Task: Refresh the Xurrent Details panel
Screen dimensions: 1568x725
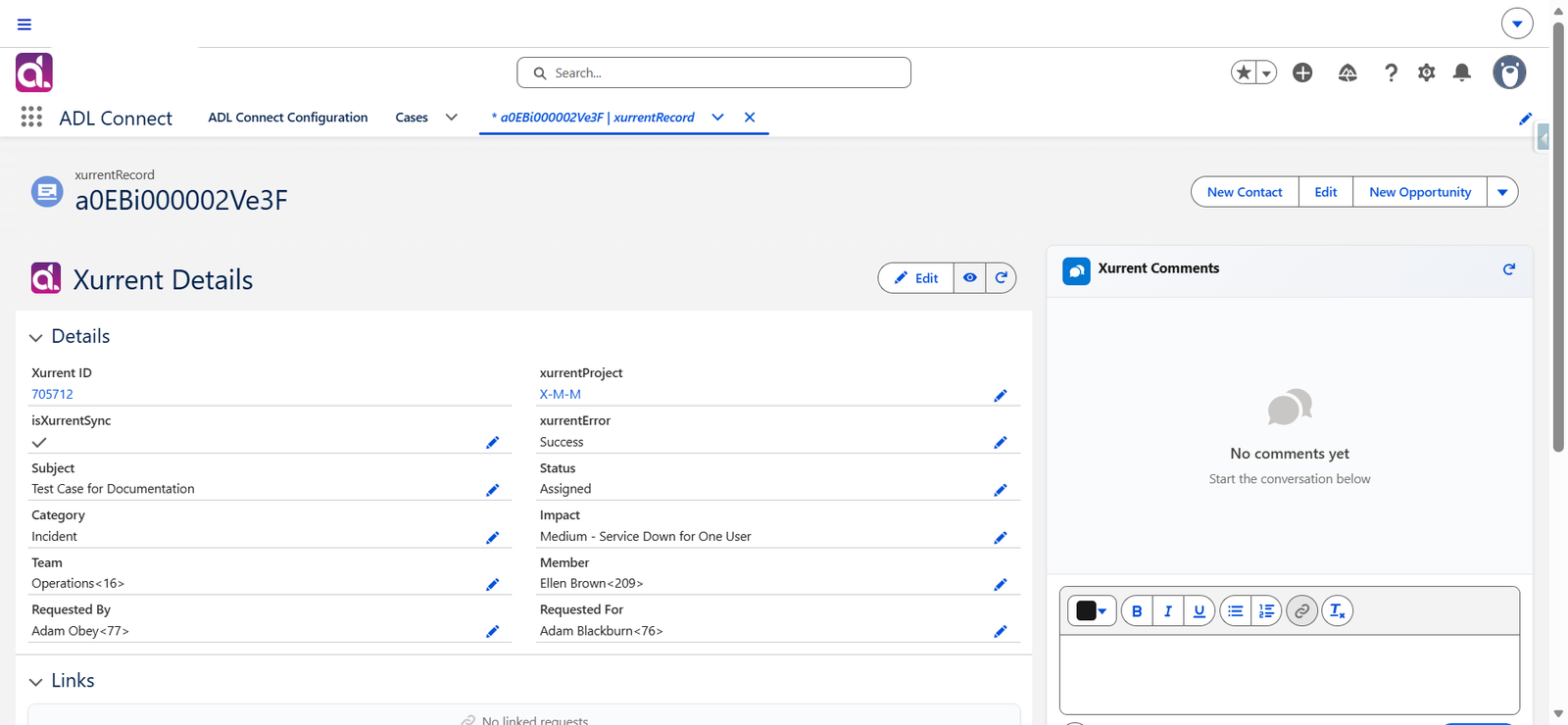Action: point(1001,278)
